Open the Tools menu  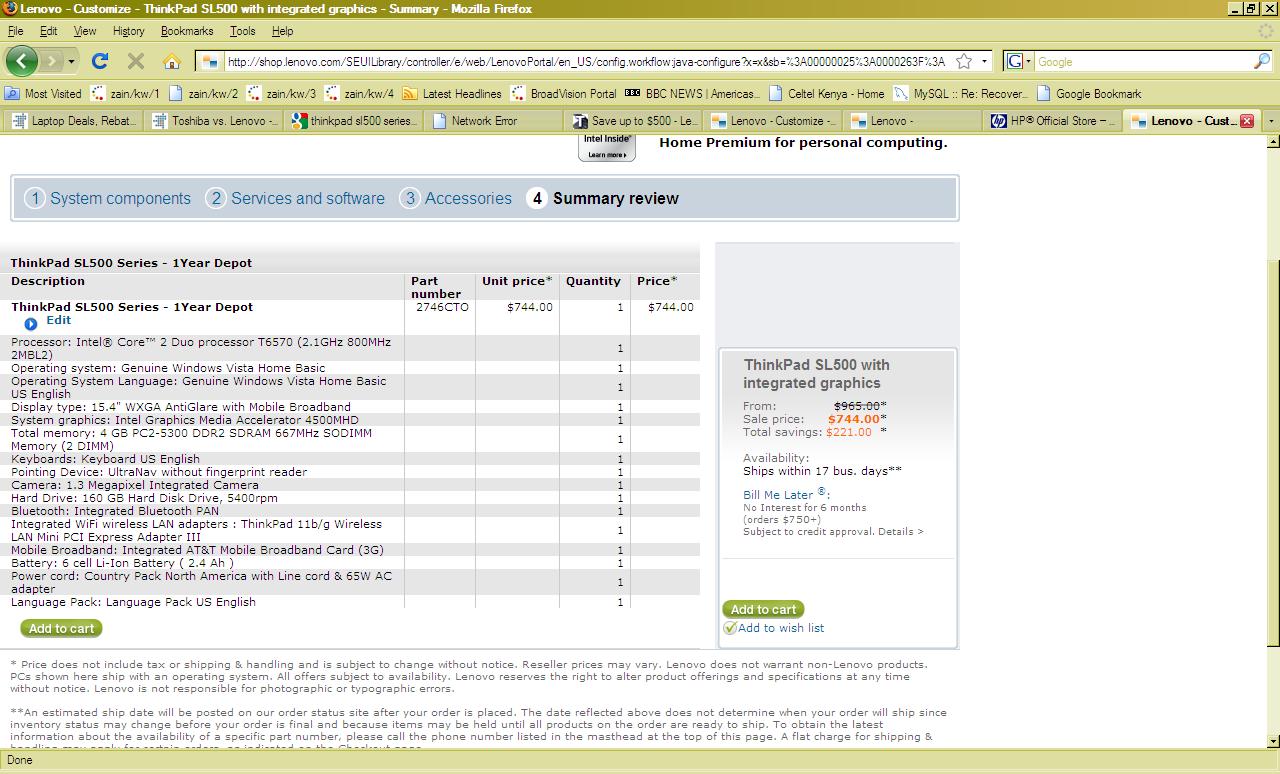(242, 31)
